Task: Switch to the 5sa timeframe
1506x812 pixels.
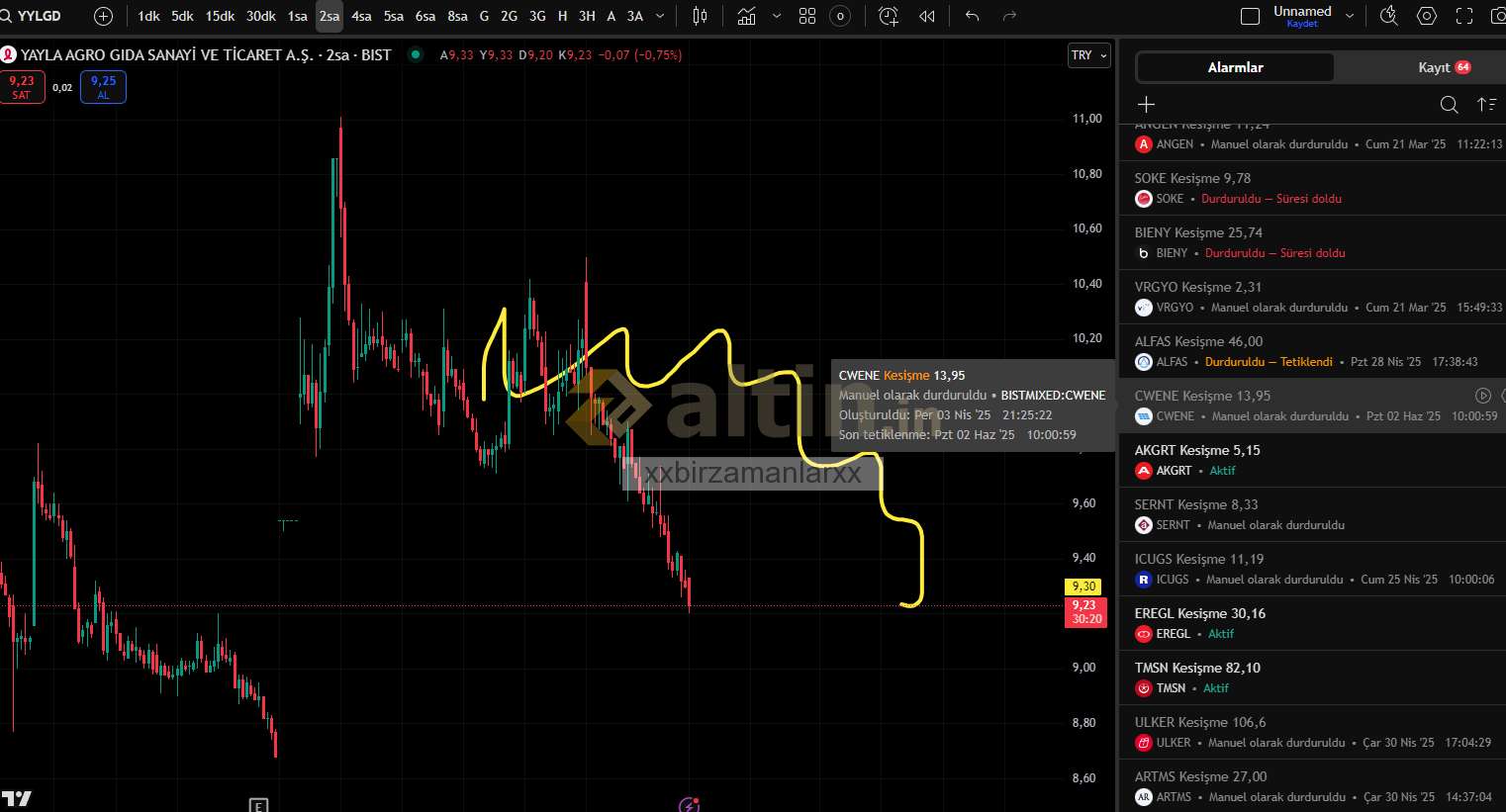Action: [394, 16]
